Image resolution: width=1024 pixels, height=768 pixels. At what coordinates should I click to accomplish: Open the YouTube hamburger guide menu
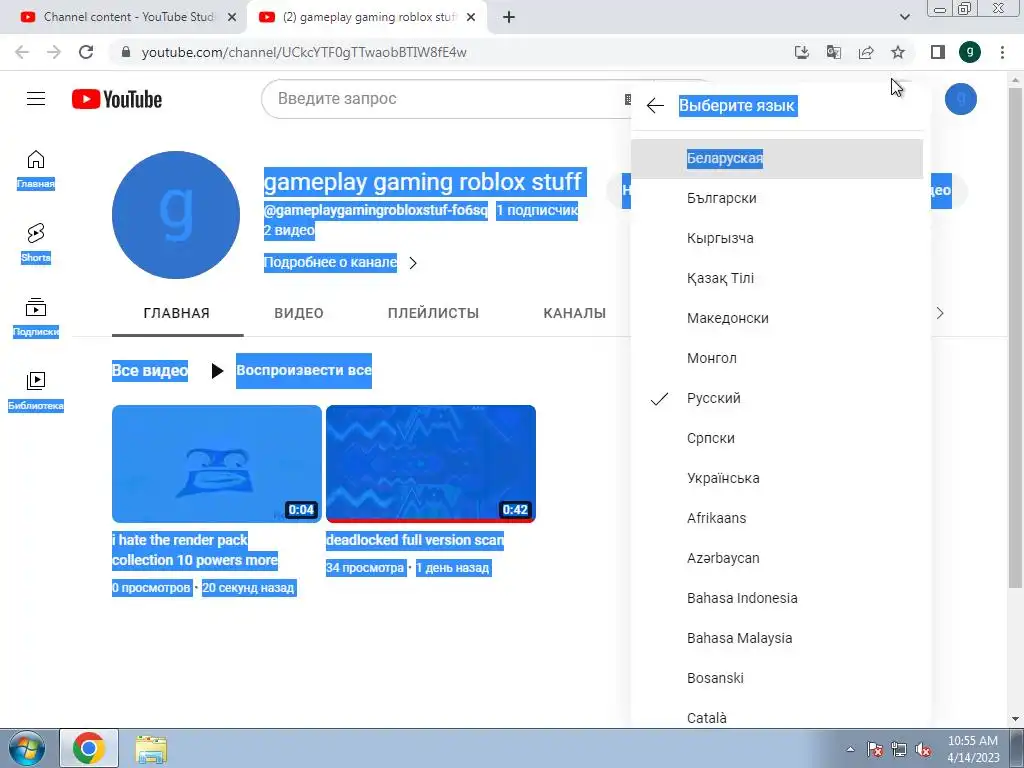tap(36, 99)
